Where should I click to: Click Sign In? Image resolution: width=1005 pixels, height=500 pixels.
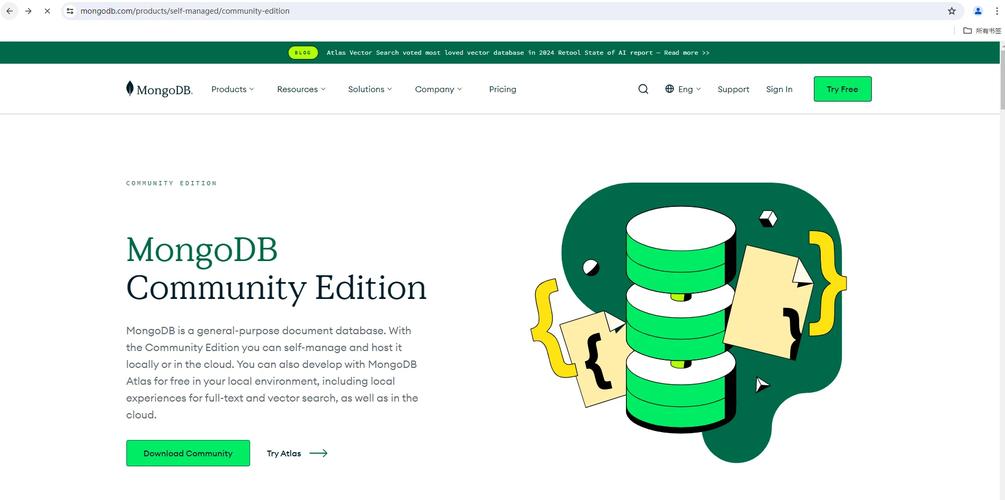click(x=779, y=89)
